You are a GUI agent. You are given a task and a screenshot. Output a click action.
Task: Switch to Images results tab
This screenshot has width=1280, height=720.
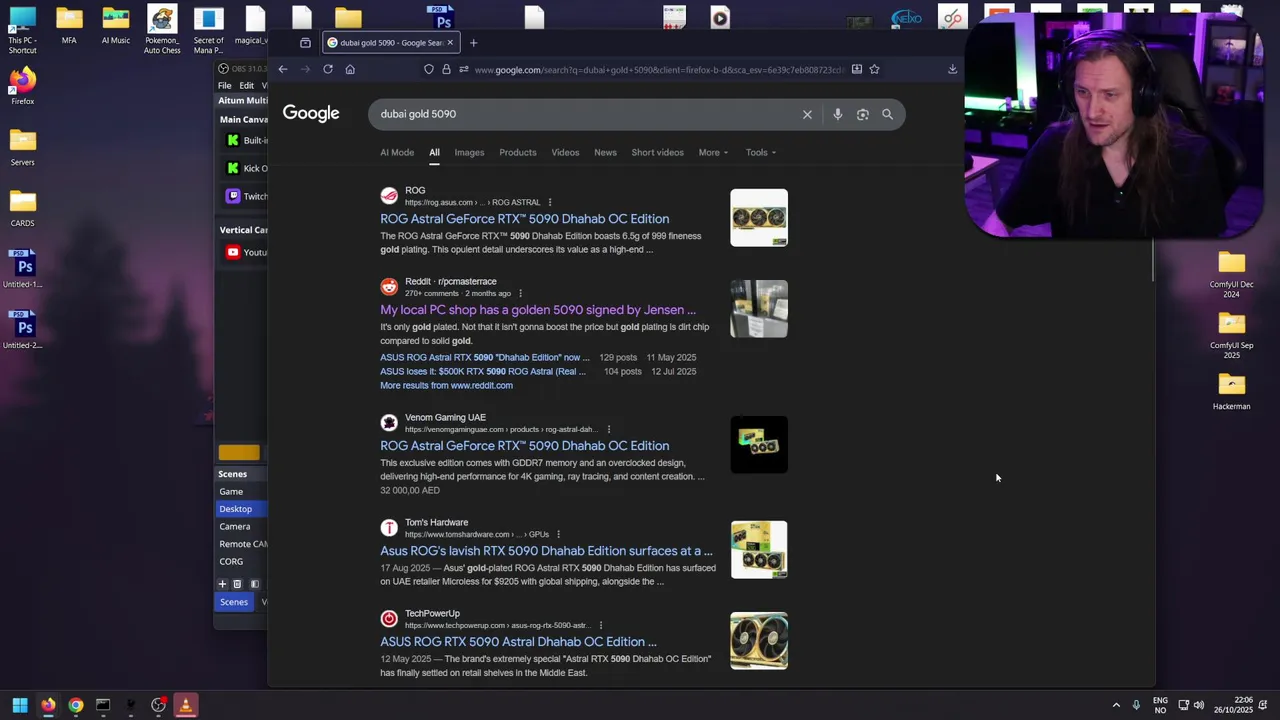click(469, 152)
